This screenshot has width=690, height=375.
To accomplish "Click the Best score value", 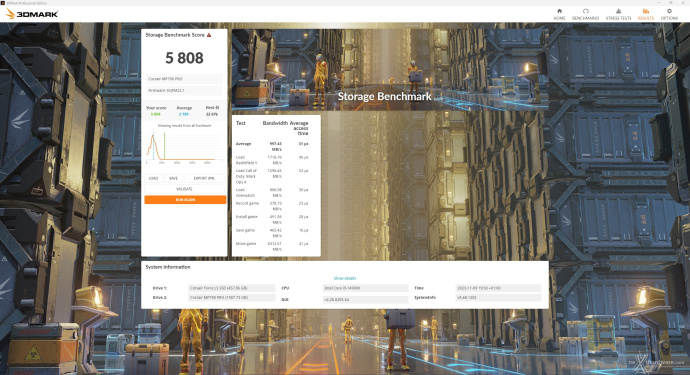I will coord(212,114).
